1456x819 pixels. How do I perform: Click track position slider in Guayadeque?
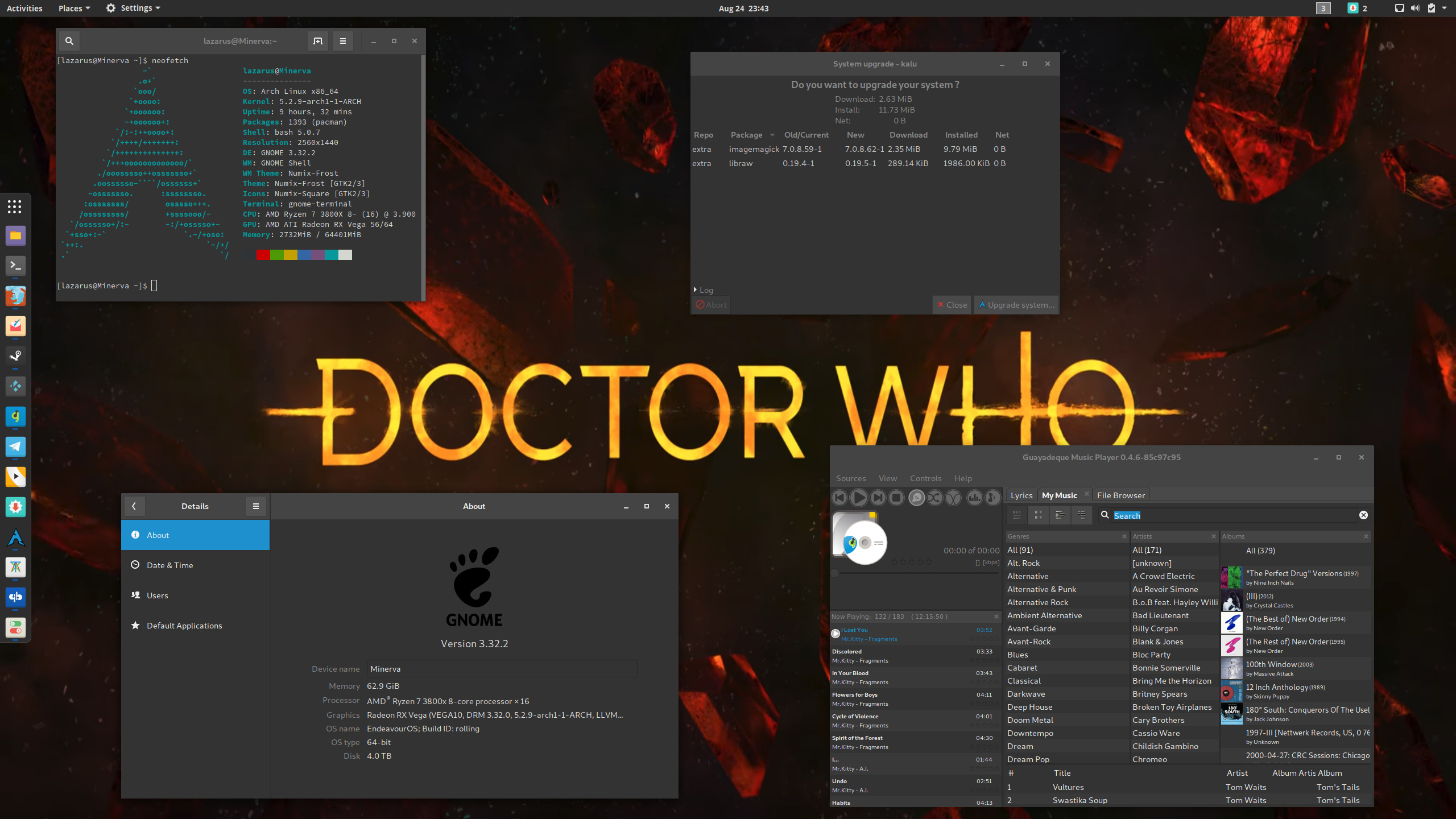click(x=915, y=573)
